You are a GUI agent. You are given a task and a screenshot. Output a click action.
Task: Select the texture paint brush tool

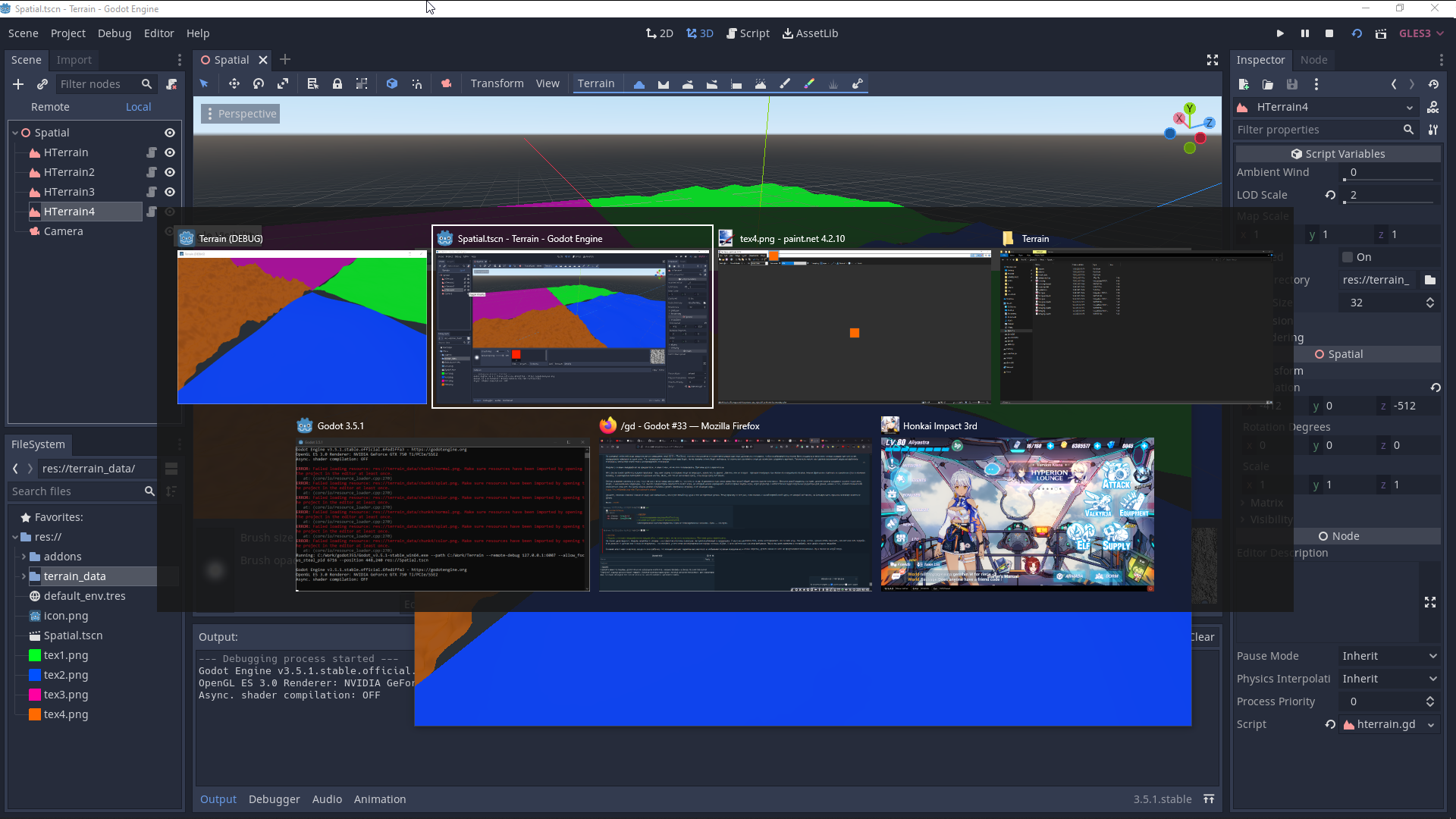click(x=785, y=84)
